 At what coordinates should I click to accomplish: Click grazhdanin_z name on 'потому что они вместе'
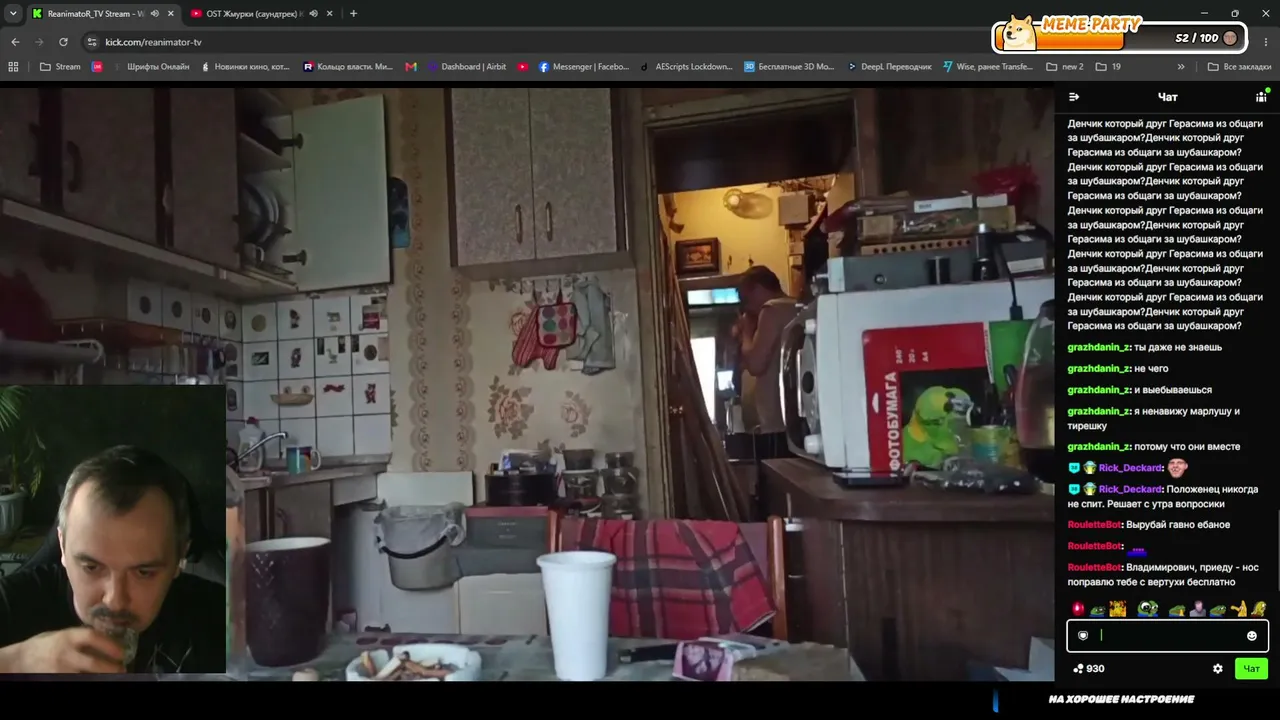1099,447
